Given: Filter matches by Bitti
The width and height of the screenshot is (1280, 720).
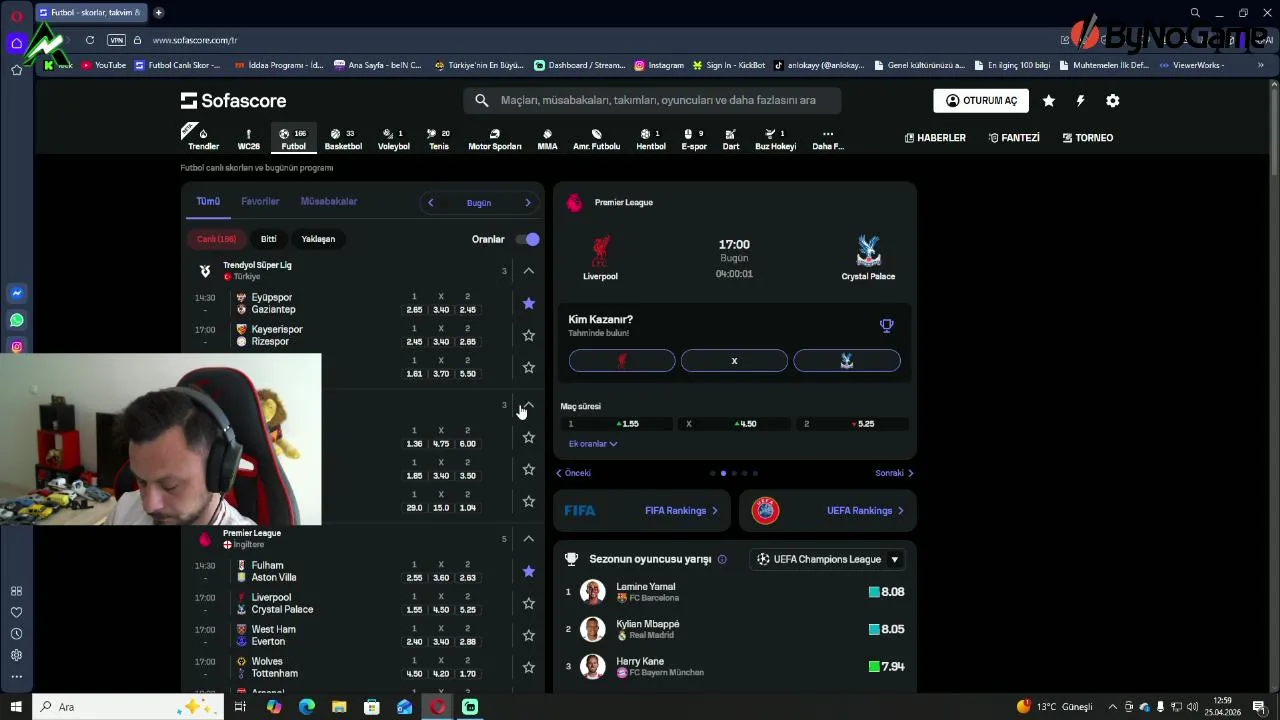Looking at the screenshot, I should (x=269, y=239).
